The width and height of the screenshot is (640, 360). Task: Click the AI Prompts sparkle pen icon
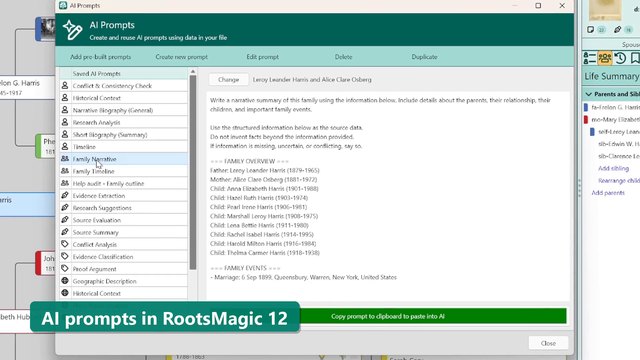pyautogui.click(x=72, y=30)
